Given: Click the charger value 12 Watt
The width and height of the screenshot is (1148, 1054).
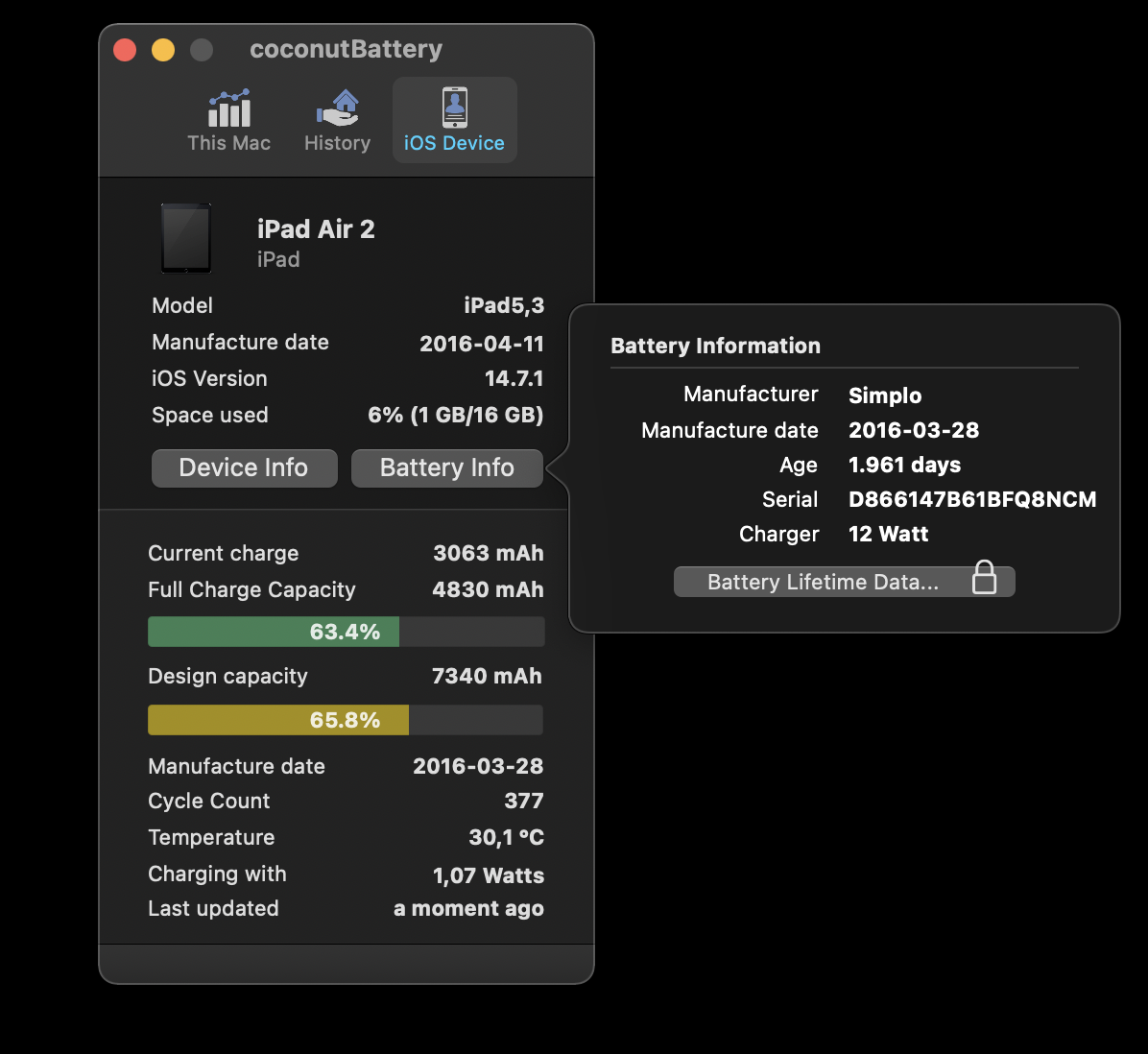Looking at the screenshot, I should (x=888, y=534).
